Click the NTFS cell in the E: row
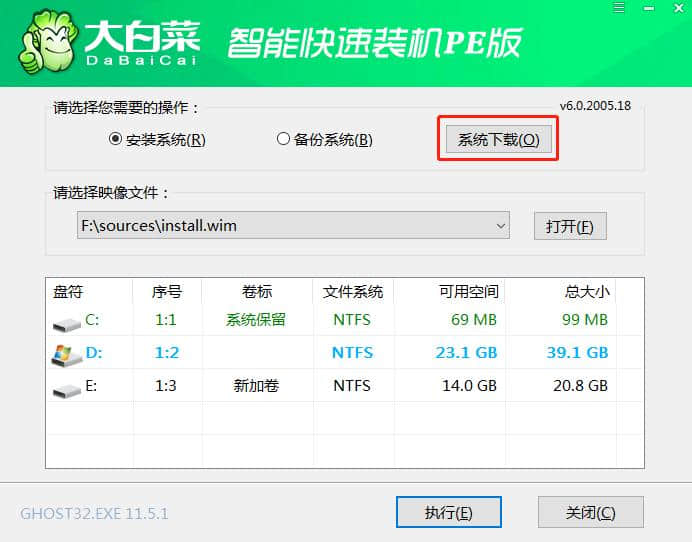The image size is (692, 542). 352,386
